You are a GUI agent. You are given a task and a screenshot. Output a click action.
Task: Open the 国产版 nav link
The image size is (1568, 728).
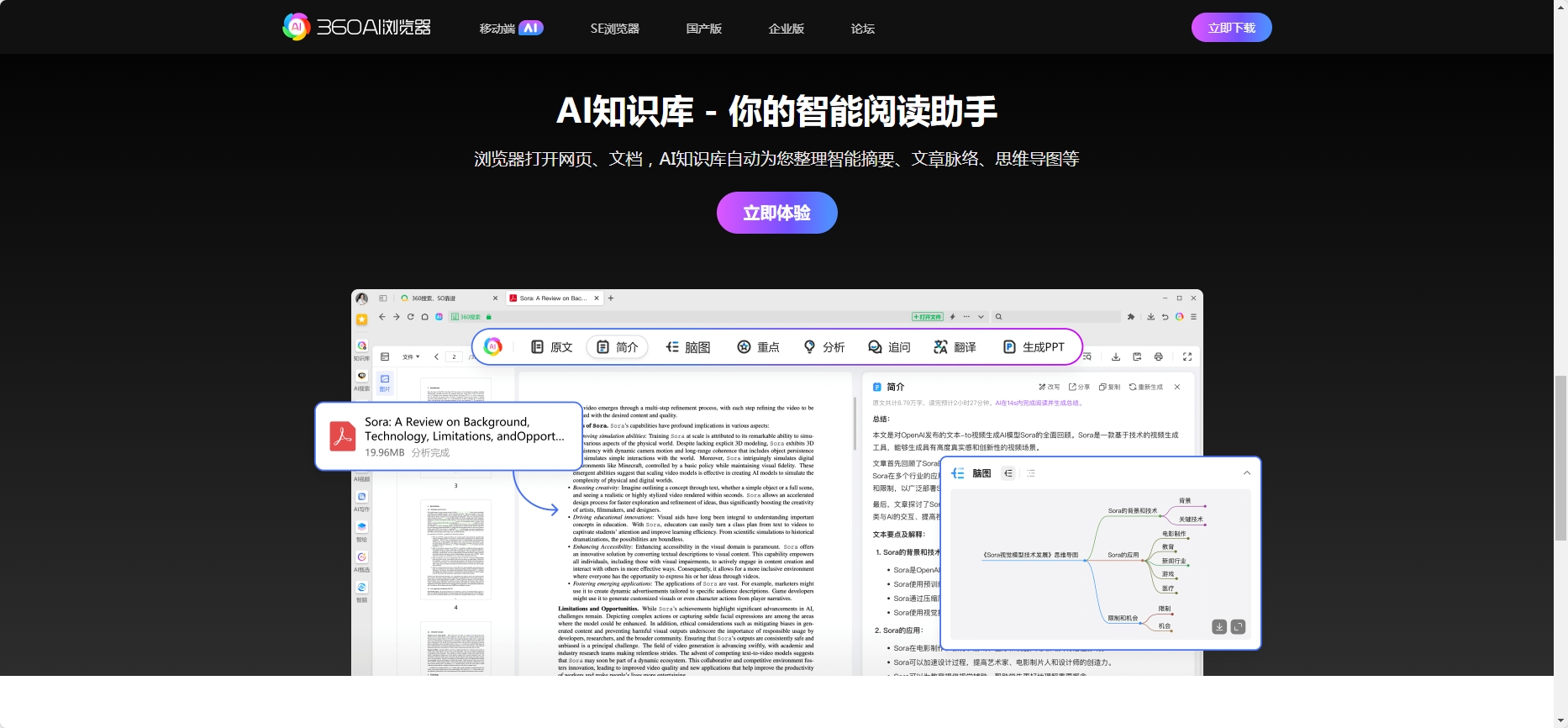tap(703, 29)
